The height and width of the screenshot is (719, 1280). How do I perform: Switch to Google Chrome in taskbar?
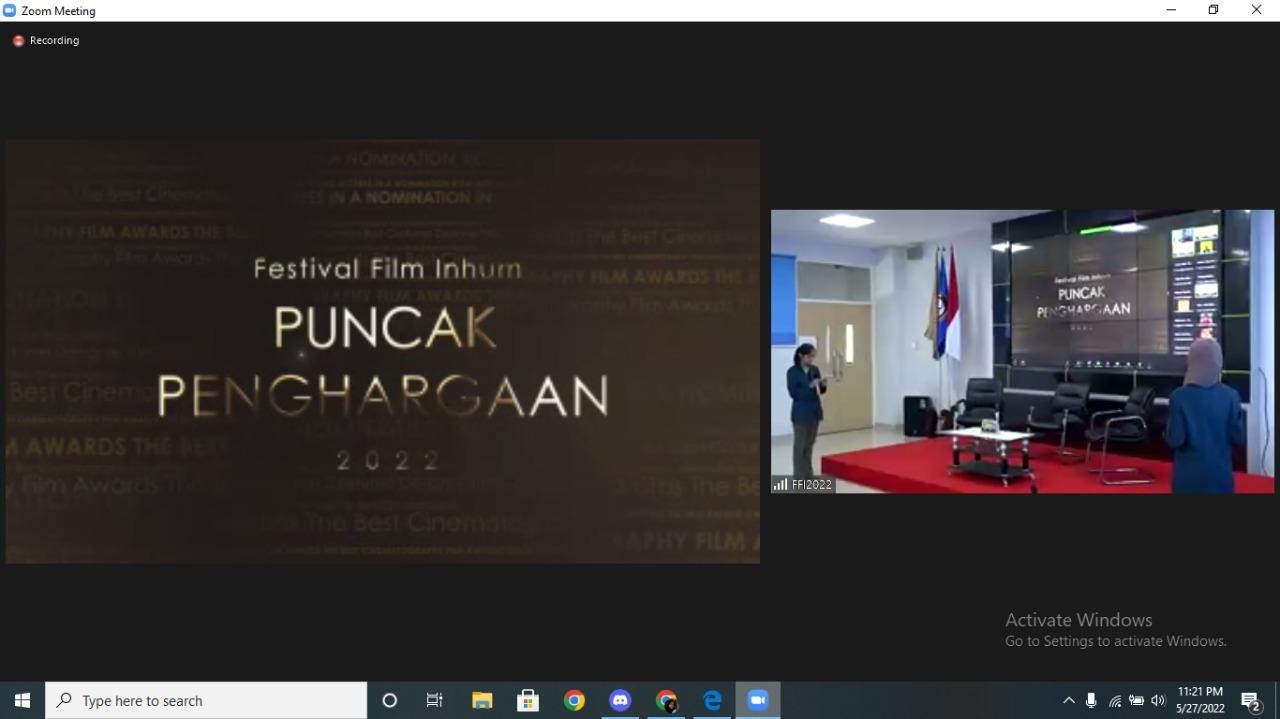pos(574,700)
